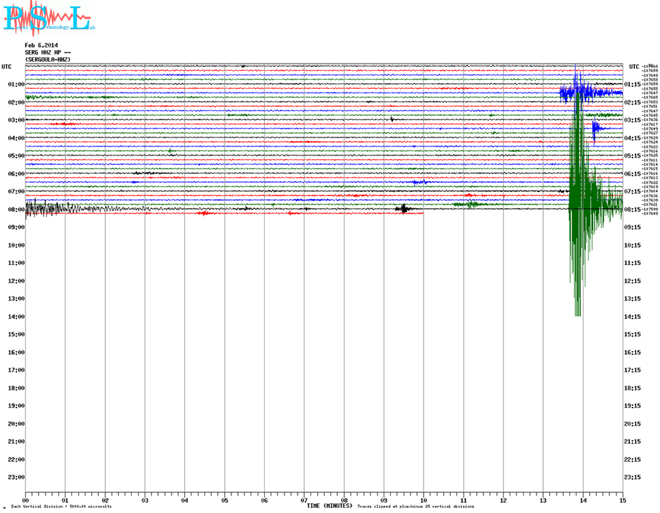Click the 23:15 time label on right axis
This screenshot has height=513, width=660.
(632, 477)
